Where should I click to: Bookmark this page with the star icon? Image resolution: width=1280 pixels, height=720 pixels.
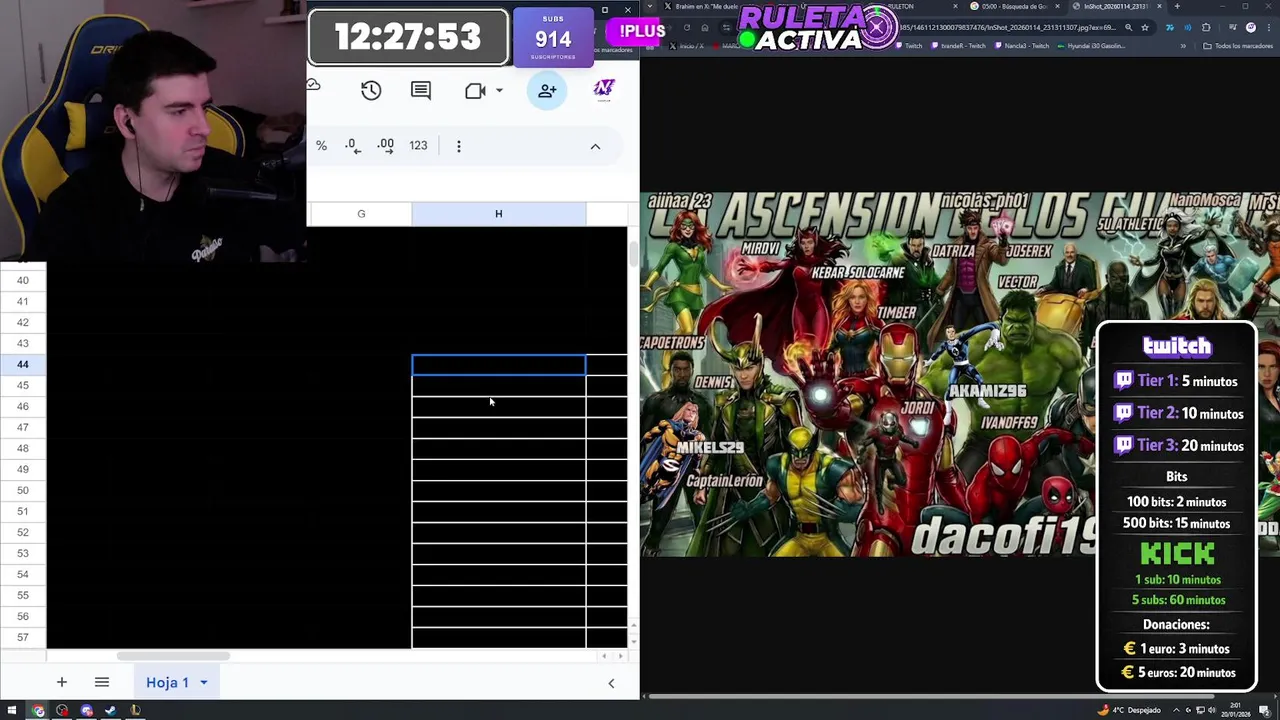(1145, 27)
